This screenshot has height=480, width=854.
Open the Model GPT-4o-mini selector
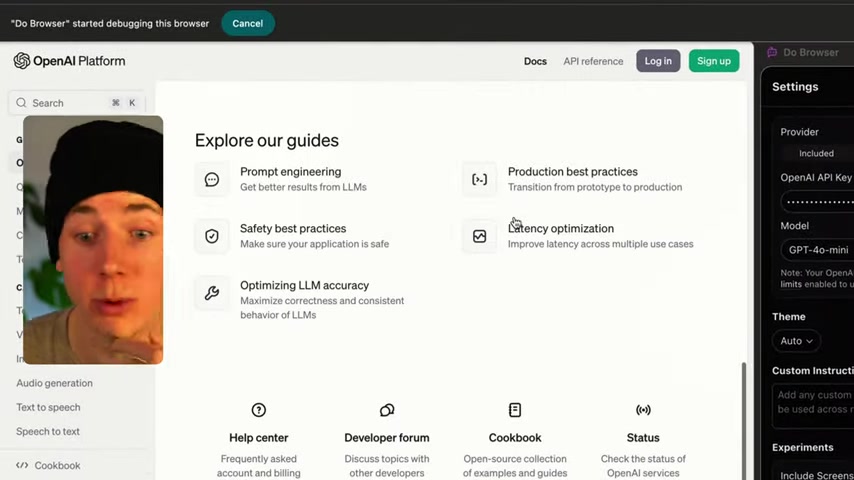pyautogui.click(x=818, y=250)
